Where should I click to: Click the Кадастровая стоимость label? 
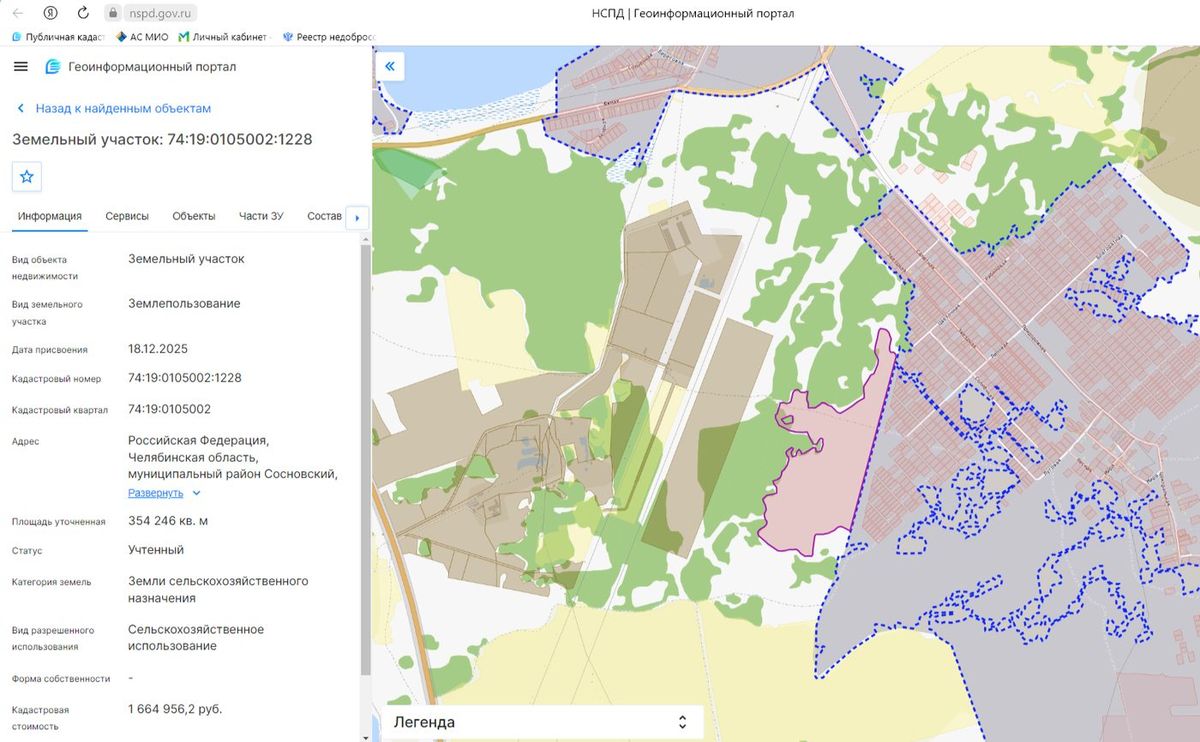click(41, 718)
